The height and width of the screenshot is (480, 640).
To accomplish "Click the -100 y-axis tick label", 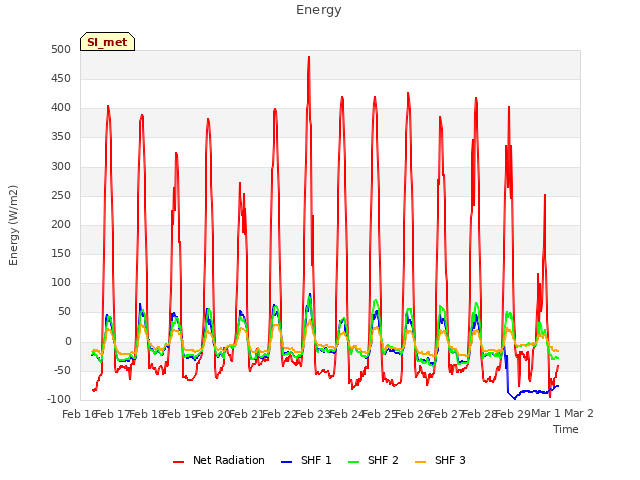I will [59, 400].
